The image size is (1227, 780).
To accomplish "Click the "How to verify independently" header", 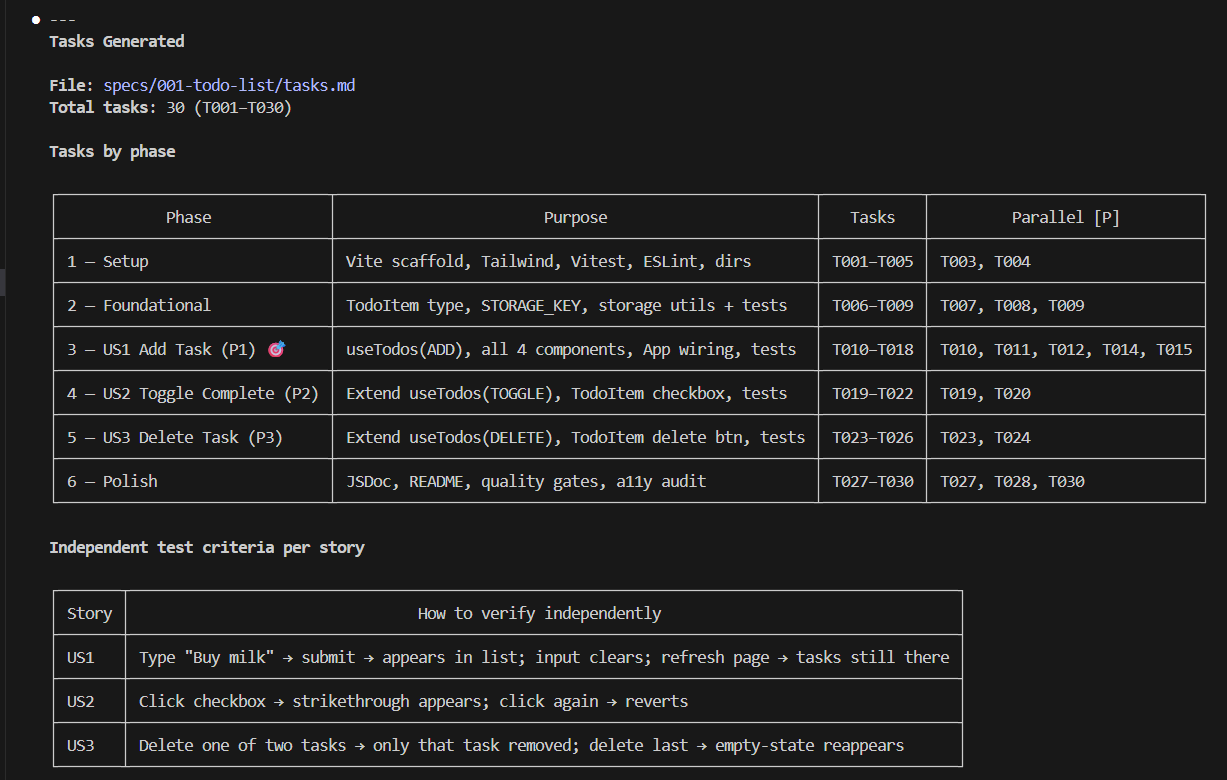I will click(539, 613).
